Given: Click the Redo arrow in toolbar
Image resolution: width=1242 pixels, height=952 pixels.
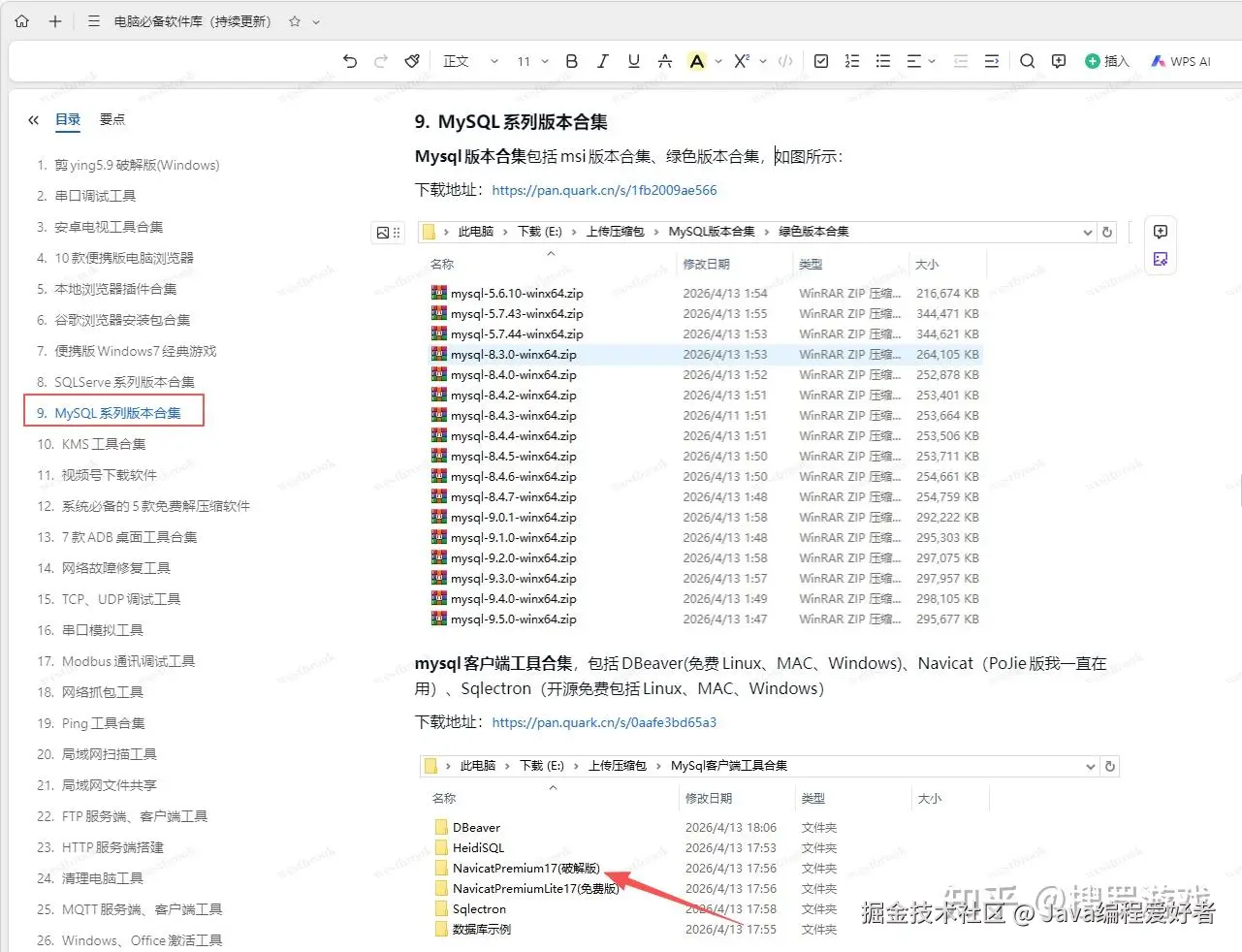Looking at the screenshot, I should tap(381, 61).
